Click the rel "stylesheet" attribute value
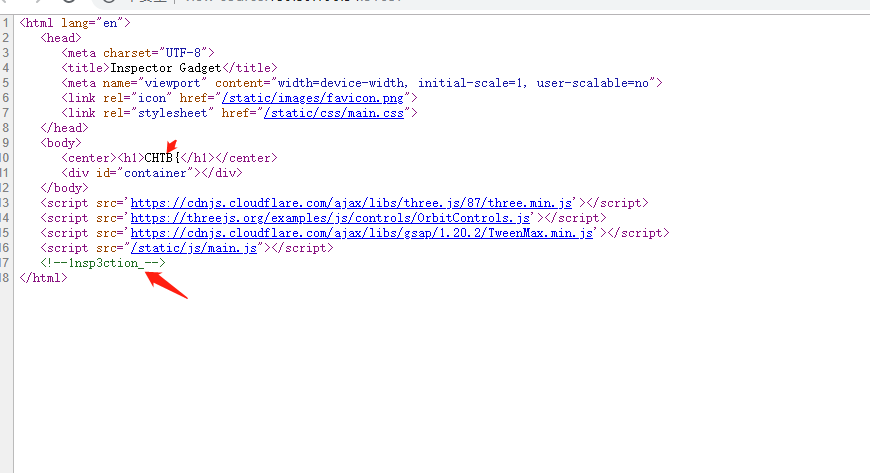The height and width of the screenshot is (473, 870). pyautogui.click(x=172, y=113)
